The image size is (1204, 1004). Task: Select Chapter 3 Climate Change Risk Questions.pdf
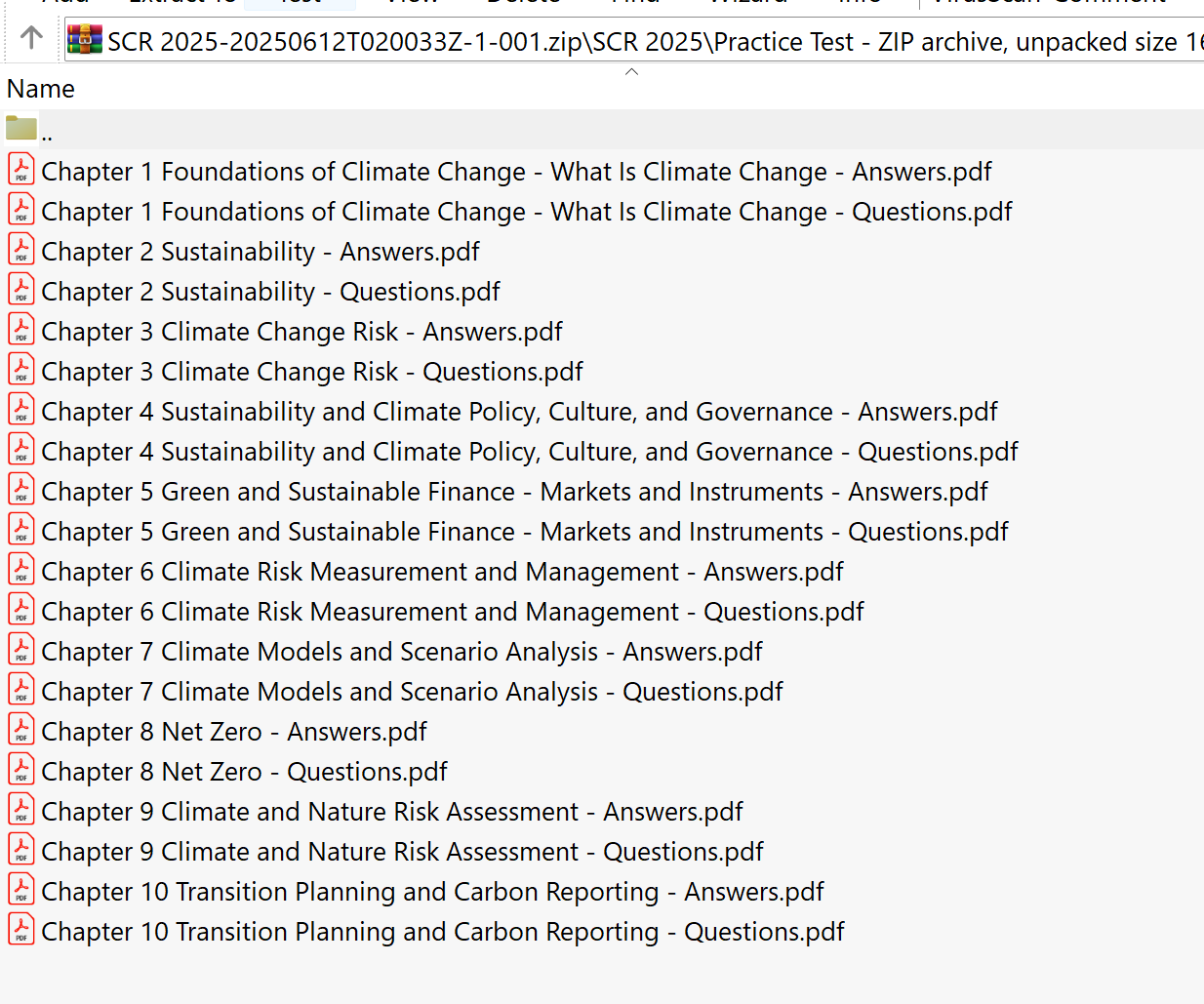click(312, 372)
